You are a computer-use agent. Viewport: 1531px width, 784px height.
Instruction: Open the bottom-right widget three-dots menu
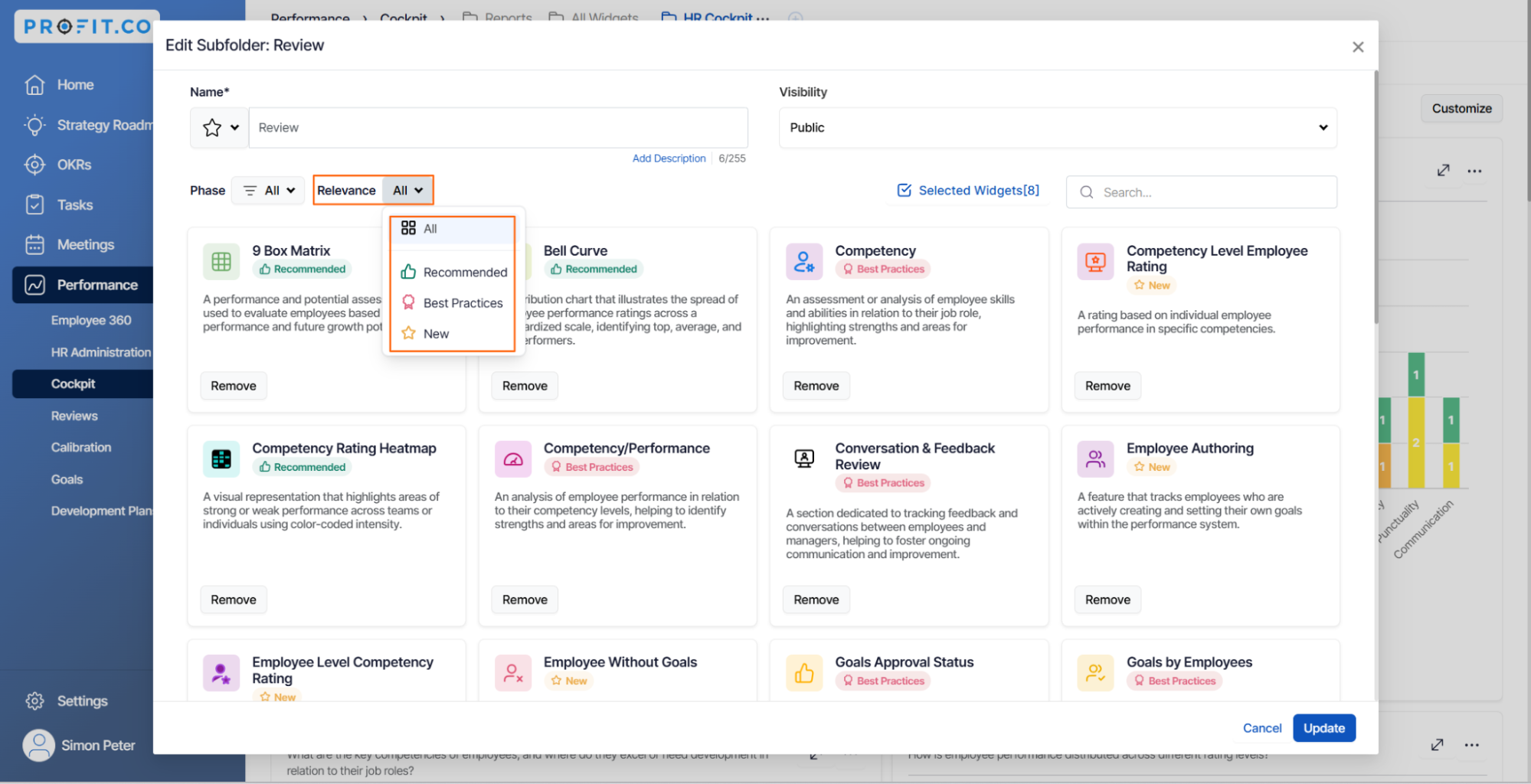click(1472, 745)
